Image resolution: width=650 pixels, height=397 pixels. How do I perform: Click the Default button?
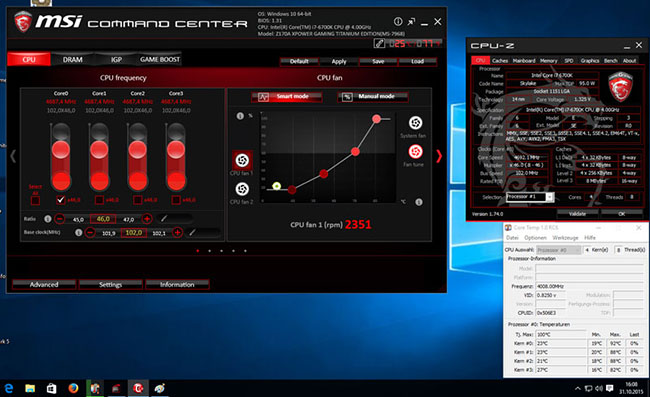point(299,61)
